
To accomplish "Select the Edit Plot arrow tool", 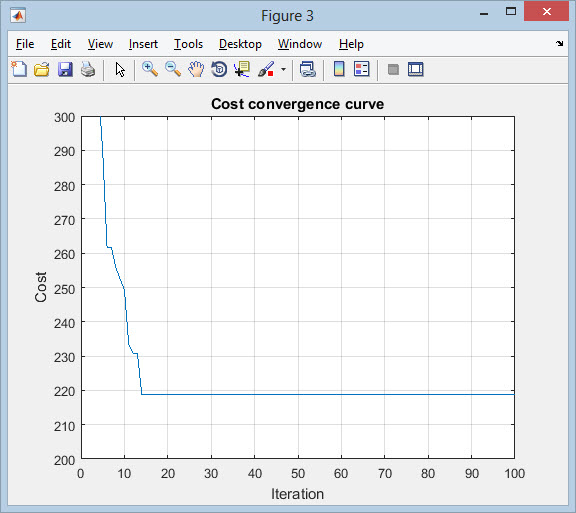I will click(120, 69).
